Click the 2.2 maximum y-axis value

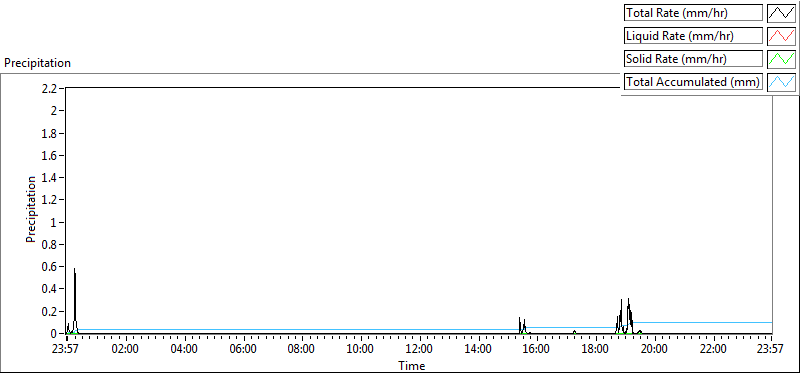point(49,88)
